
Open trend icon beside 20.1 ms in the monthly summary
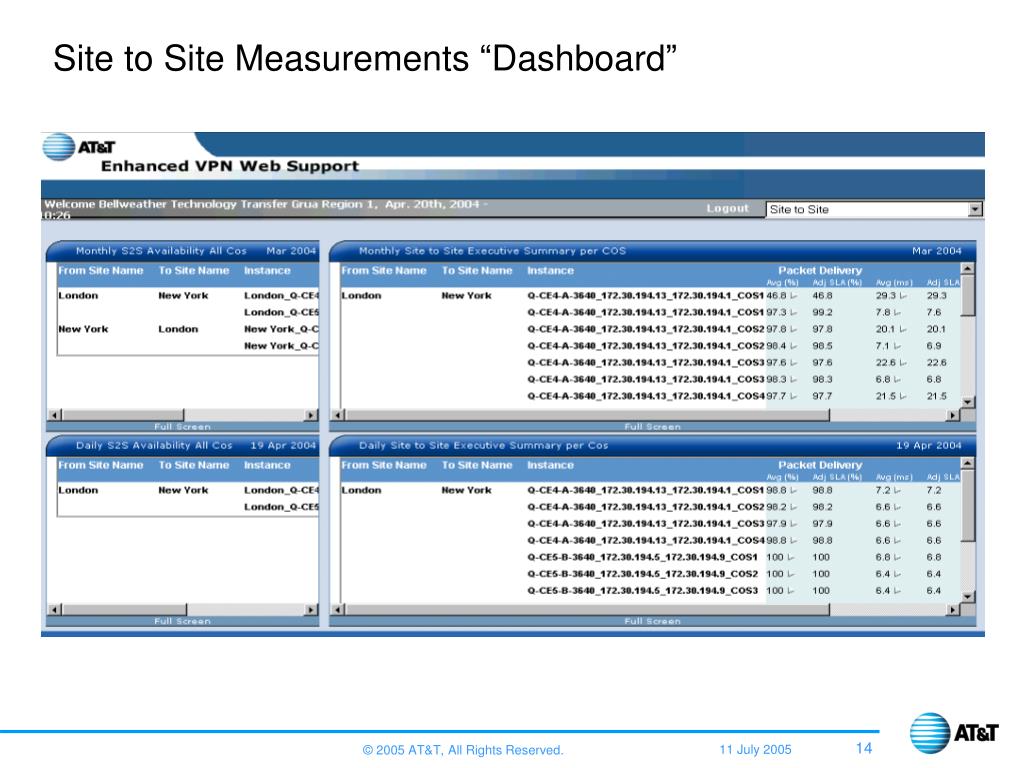click(x=903, y=329)
